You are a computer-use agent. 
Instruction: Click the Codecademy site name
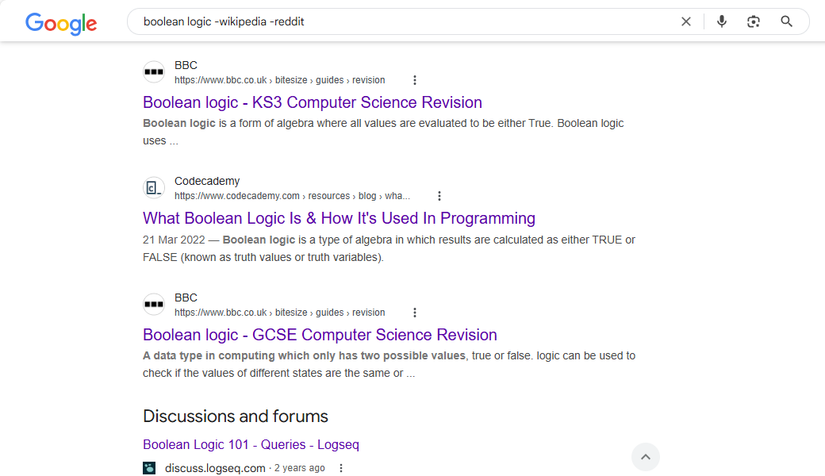[207, 181]
